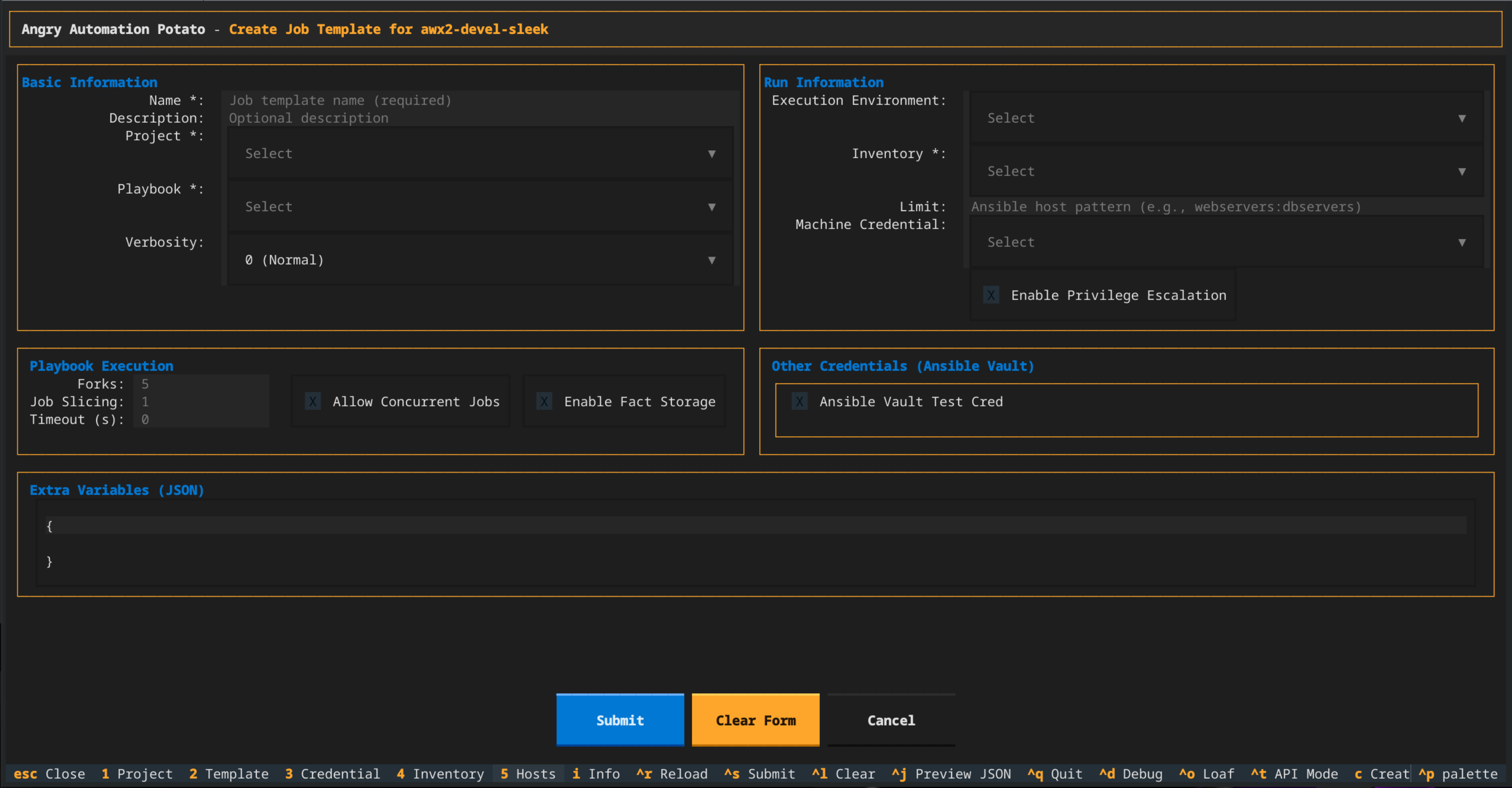1512x788 pixels.
Task: Open the Machine Credential dropdown
Action: pos(1226,242)
